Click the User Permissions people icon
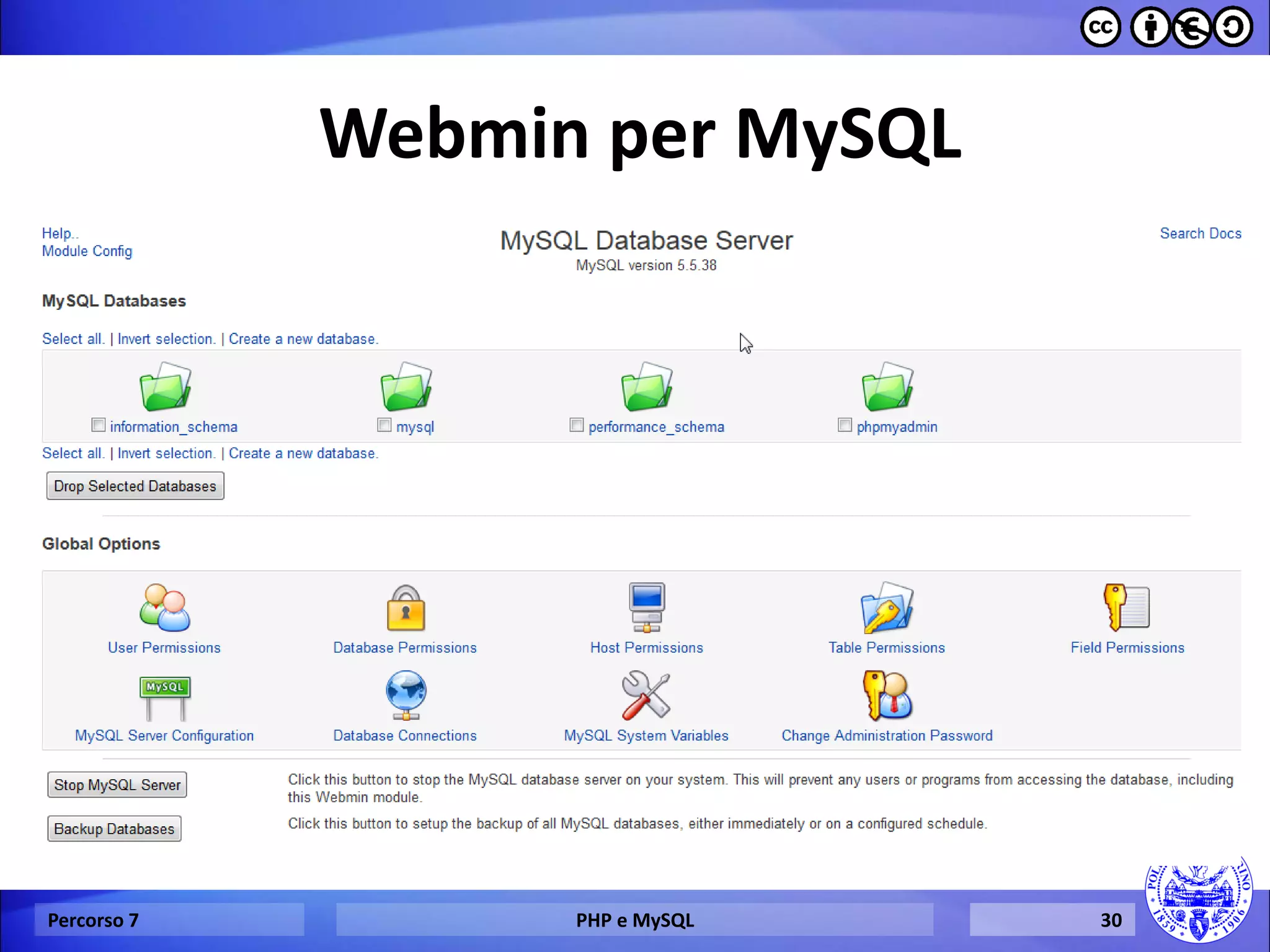 [164, 607]
